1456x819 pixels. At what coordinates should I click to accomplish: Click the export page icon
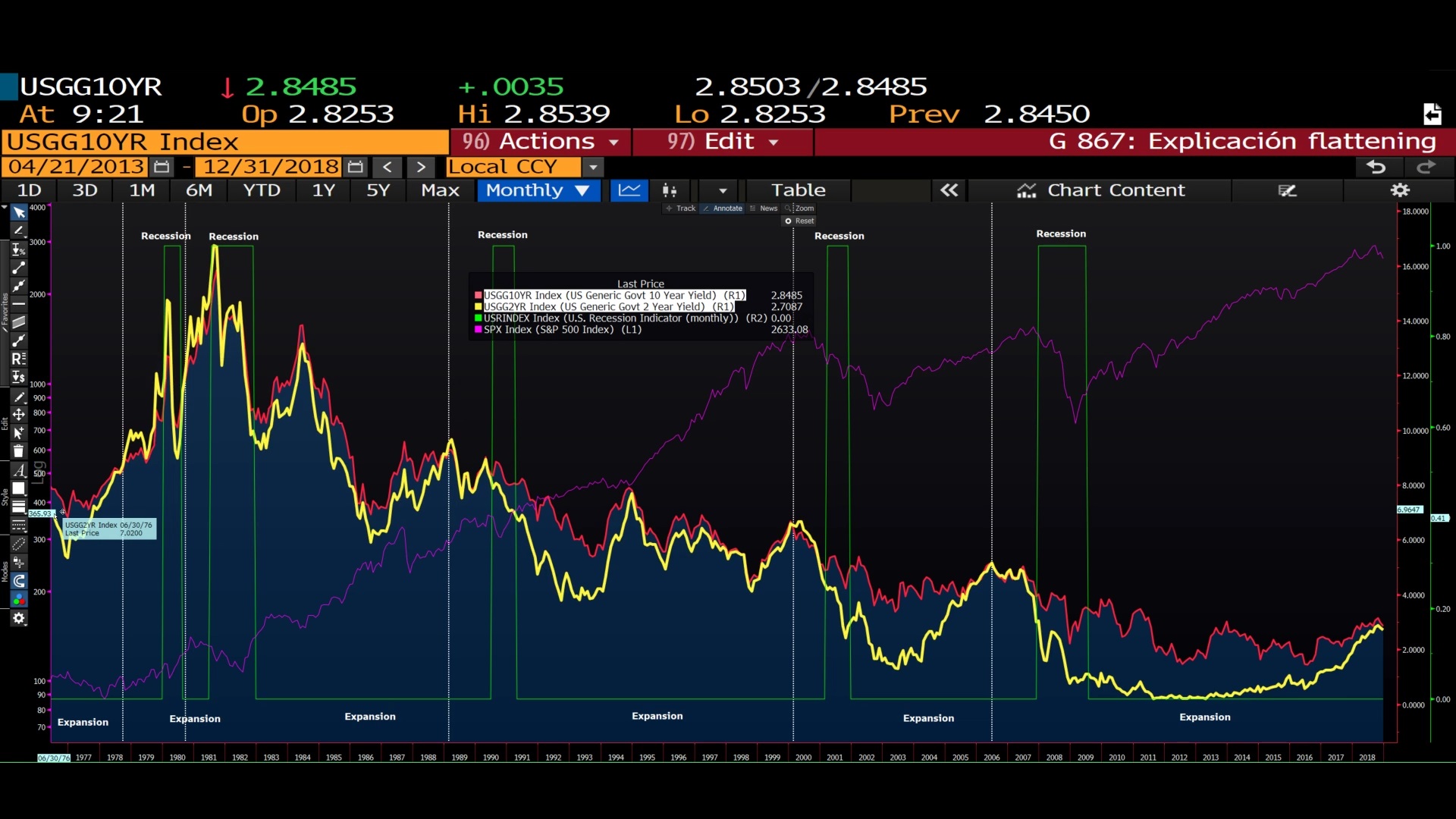1432,115
